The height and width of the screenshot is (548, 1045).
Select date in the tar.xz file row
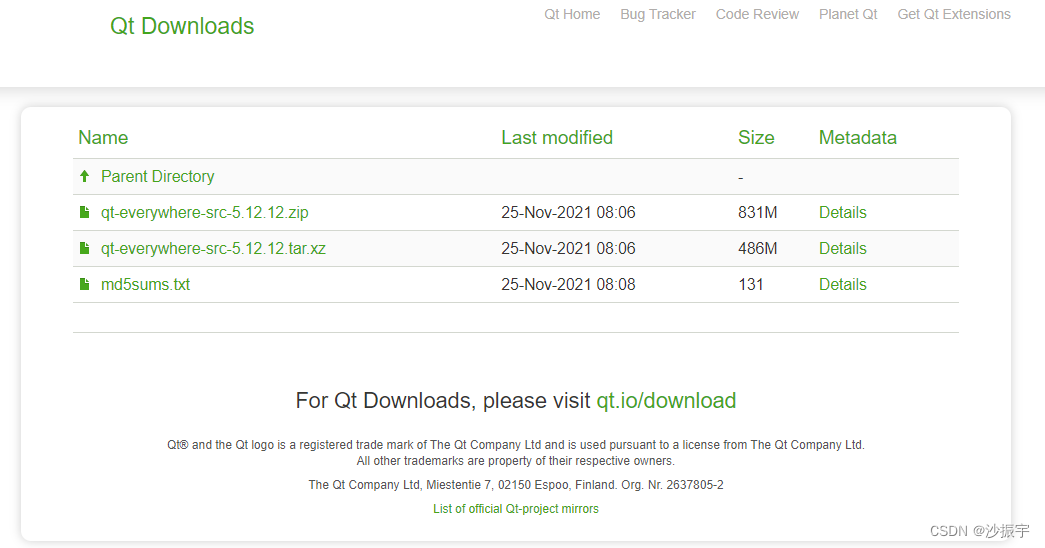pyautogui.click(x=568, y=249)
